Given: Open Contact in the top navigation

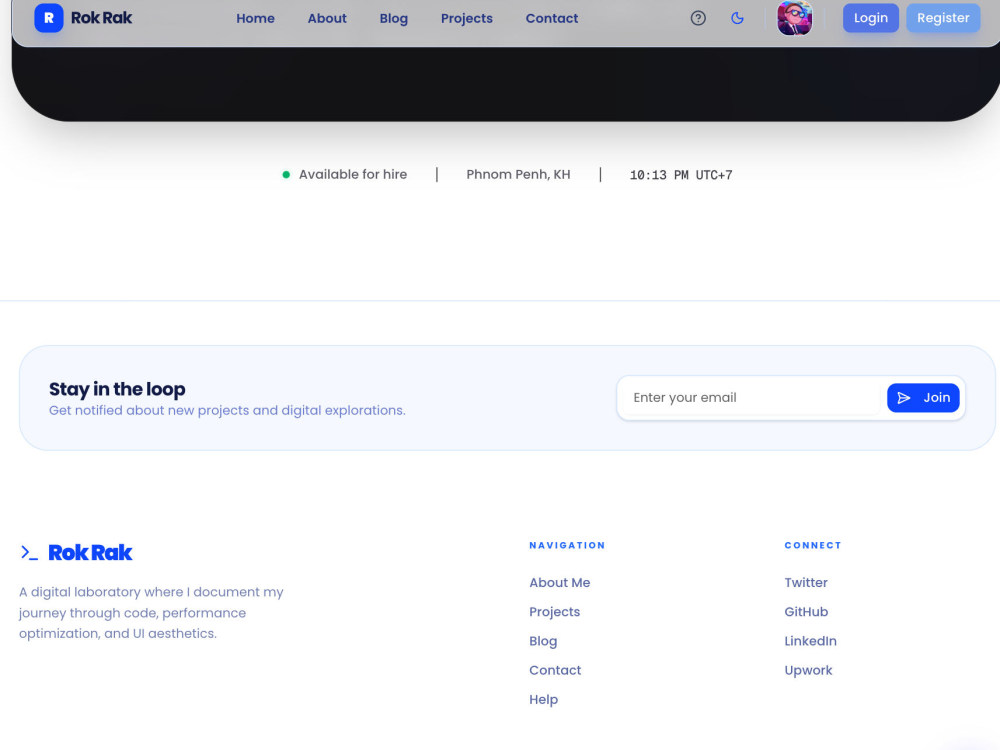Looking at the screenshot, I should click(552, 18).
